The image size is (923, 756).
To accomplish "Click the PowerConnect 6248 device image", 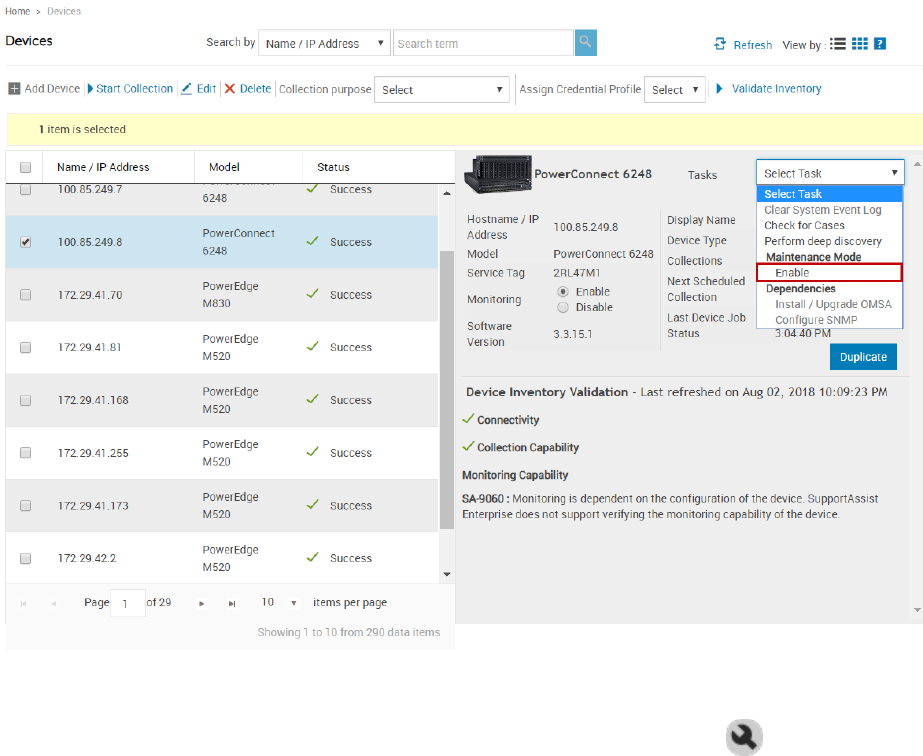I will 498,174.
